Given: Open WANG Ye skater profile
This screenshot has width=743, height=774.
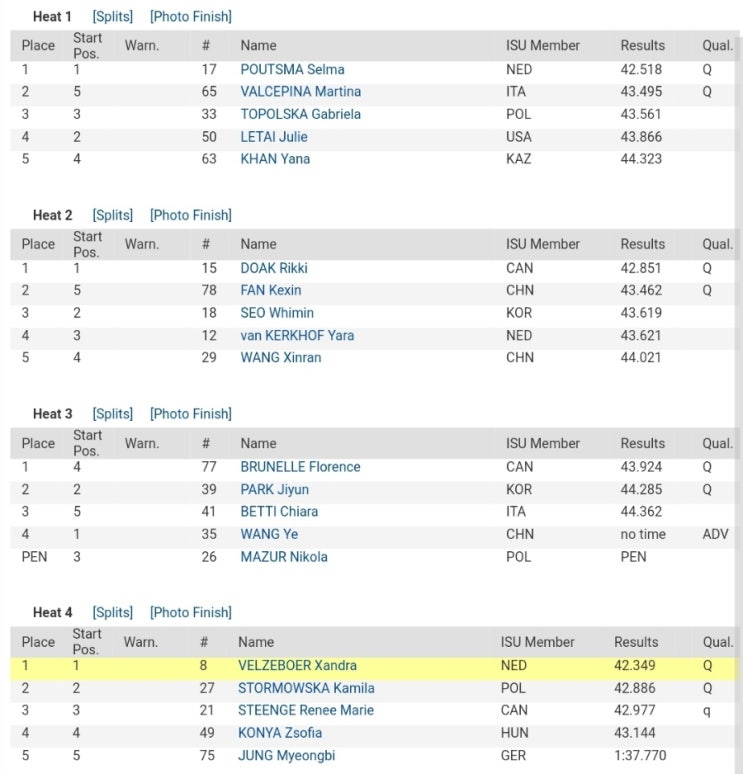Looking at the screenshot, I should (x=269, y=534).
